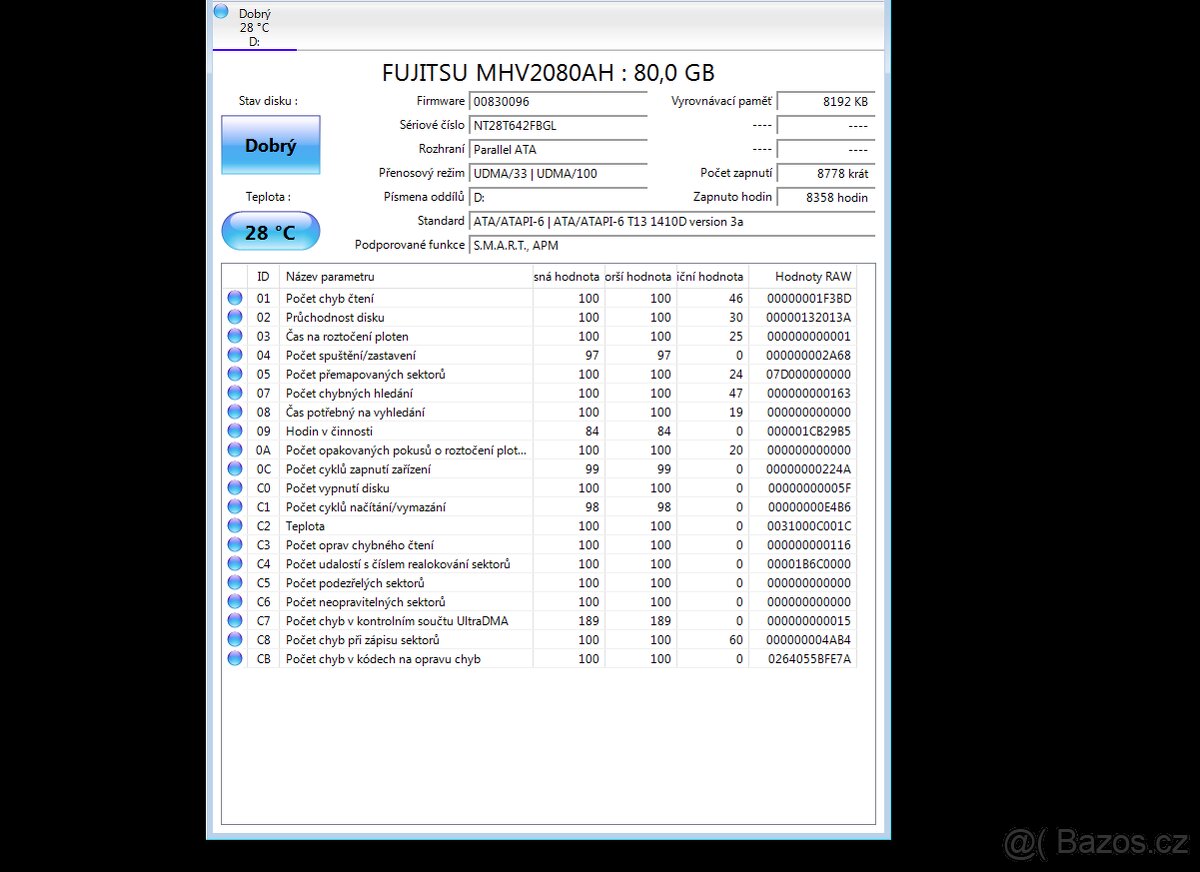Viewport: 1200px width, 872px height.
Task: Click the Standard field ATA/ATAPI-6
Action: (x=672, y=221)
